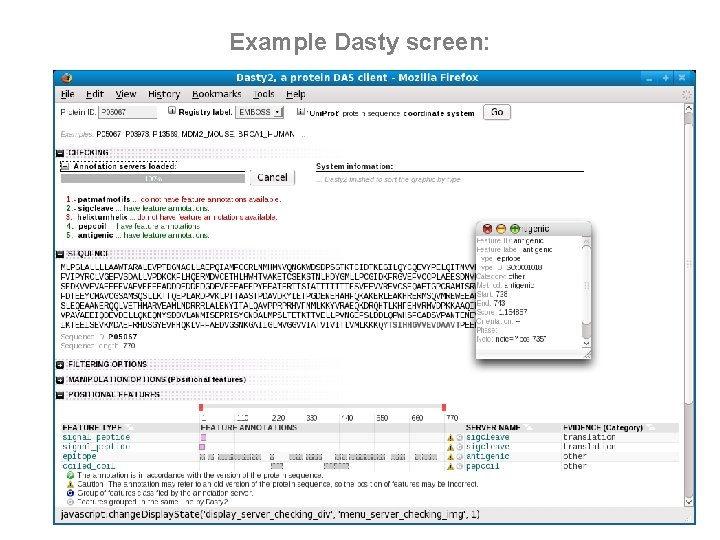The width and height of the screenshot is (720, 540).
Task: Click the 'other' evidence in the antigenic row
Action: (574, 456)
